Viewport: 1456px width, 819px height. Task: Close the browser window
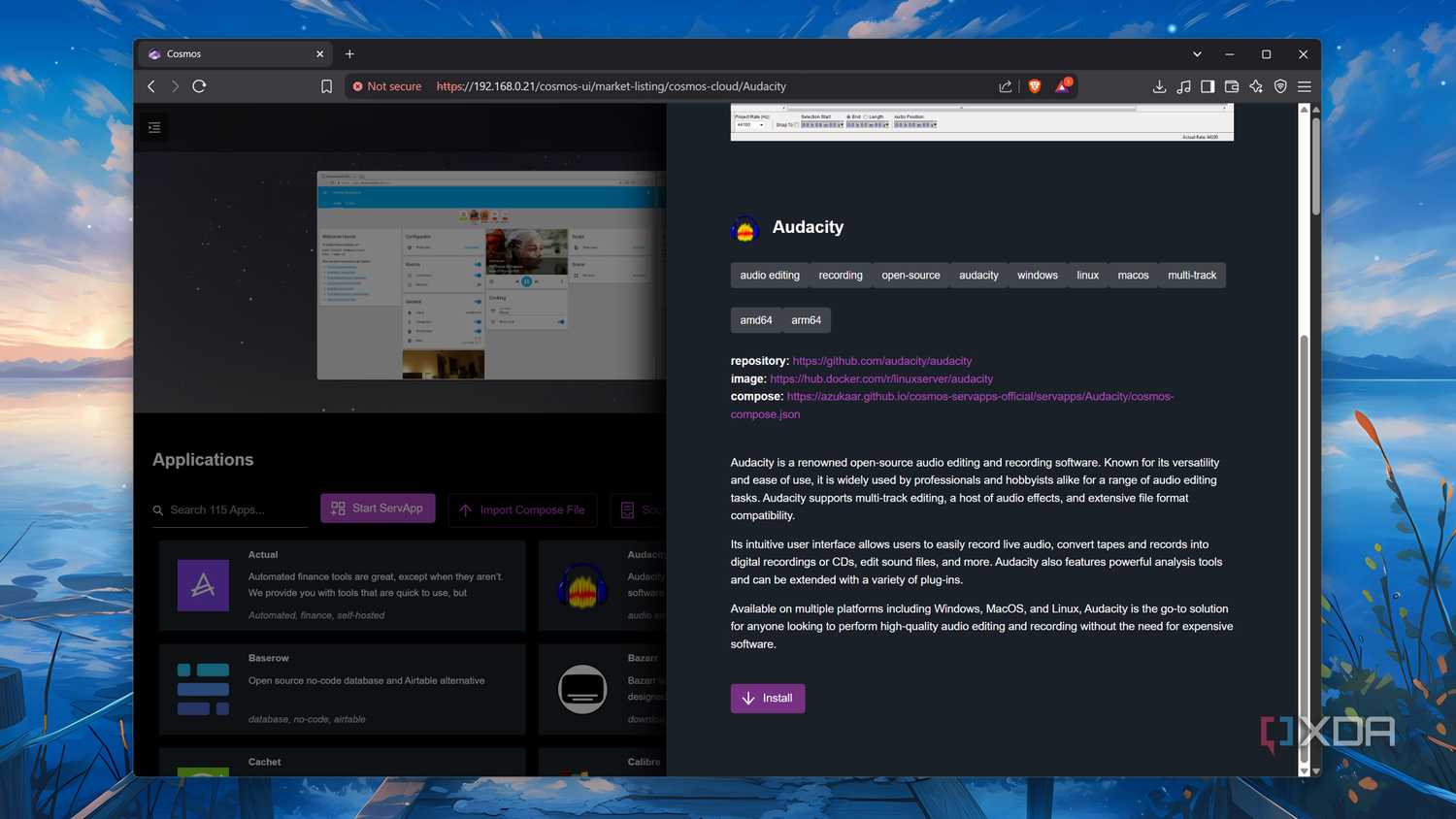pos(1303,54)
